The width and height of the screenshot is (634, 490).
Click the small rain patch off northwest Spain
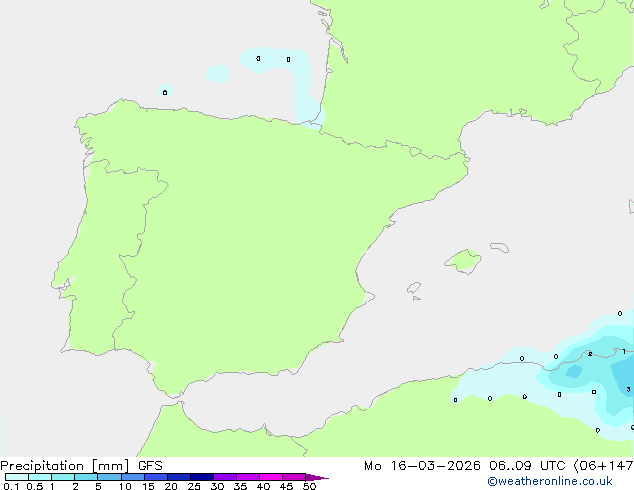coord(166,92)
